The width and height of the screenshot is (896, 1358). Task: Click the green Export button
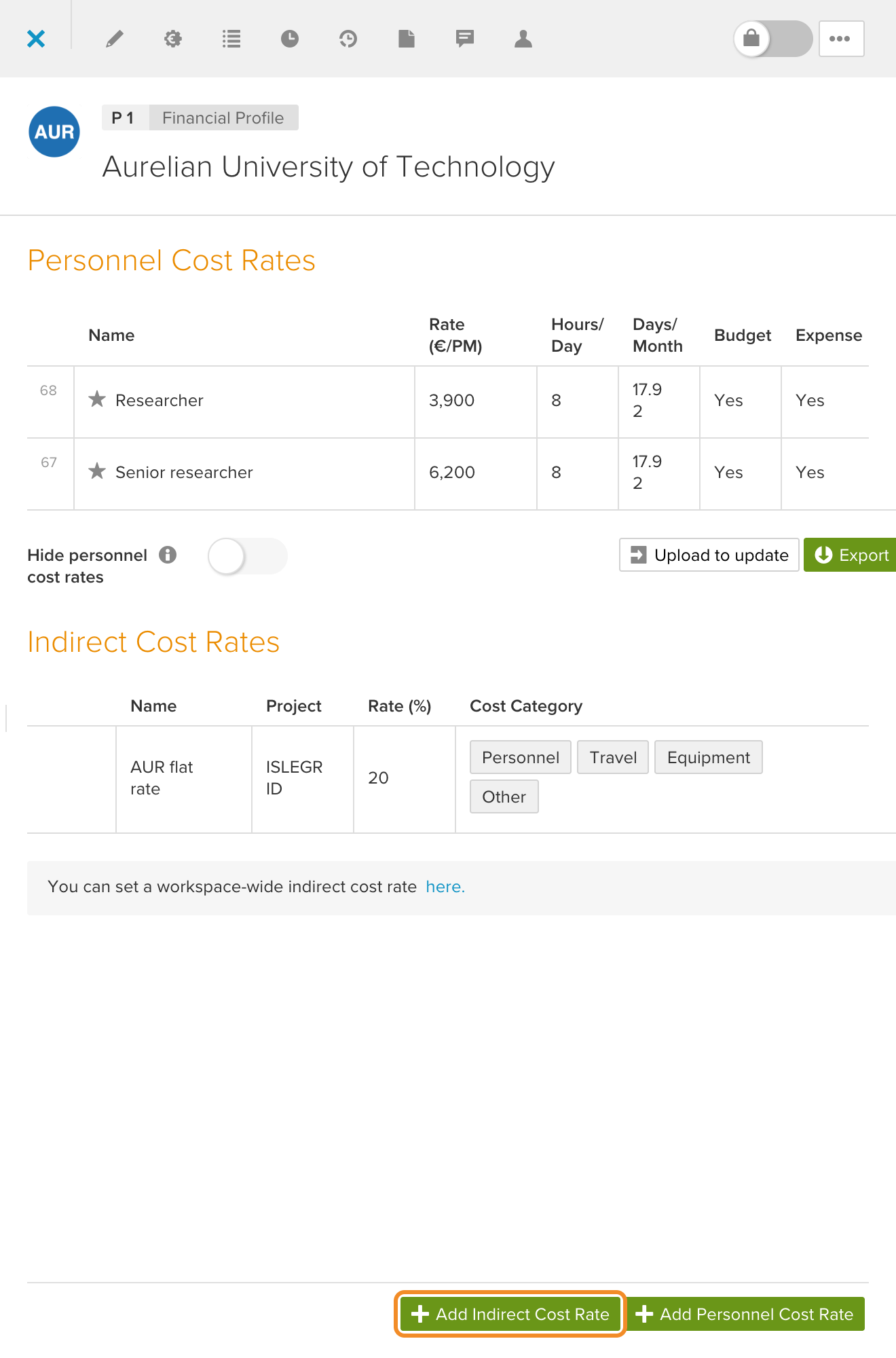coord(851,555)
